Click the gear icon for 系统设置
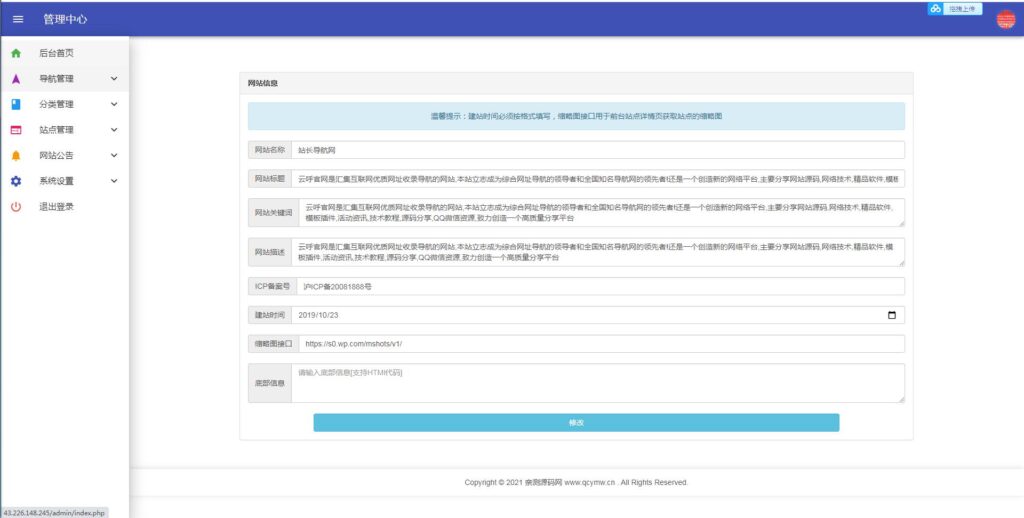The width and height of the screenshot is (1024, 518). [x=16, y=181]
